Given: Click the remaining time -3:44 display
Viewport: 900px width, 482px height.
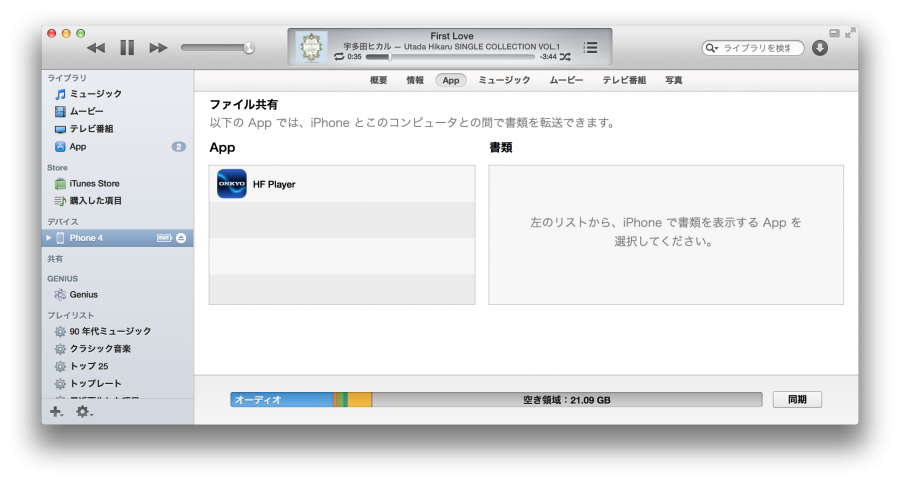Looking at the screenshot, I should (x=548, y=57).
